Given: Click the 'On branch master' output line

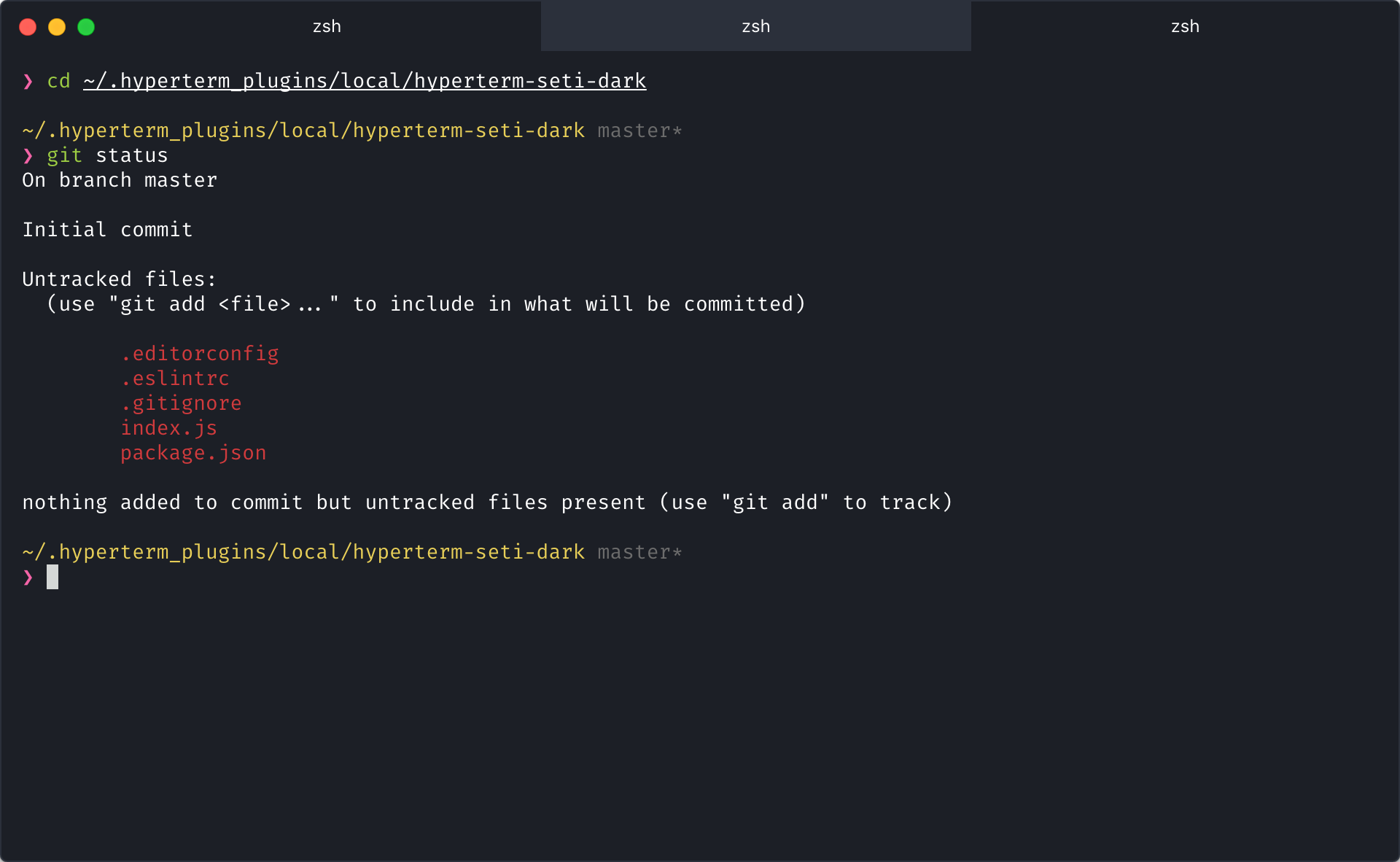Looking at the screenshot, I should 120,180.
